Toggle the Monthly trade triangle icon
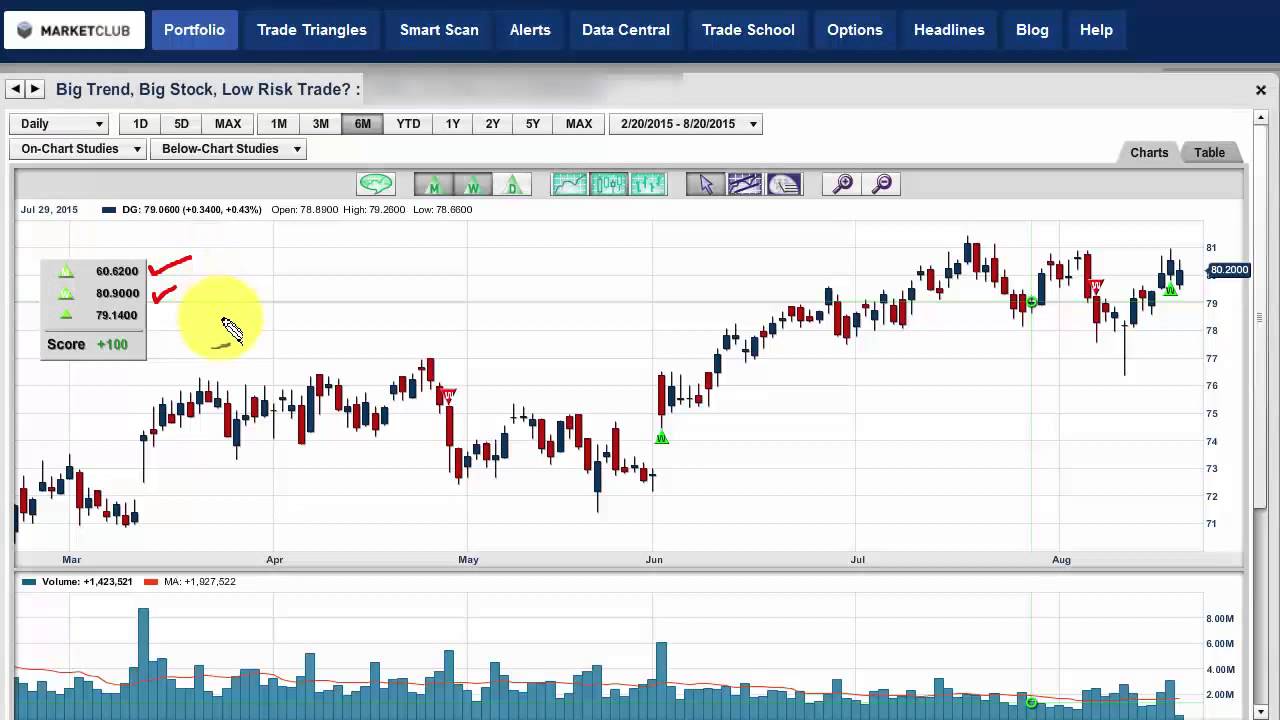This screenshot has width=1280, height=720. [434, 184]
